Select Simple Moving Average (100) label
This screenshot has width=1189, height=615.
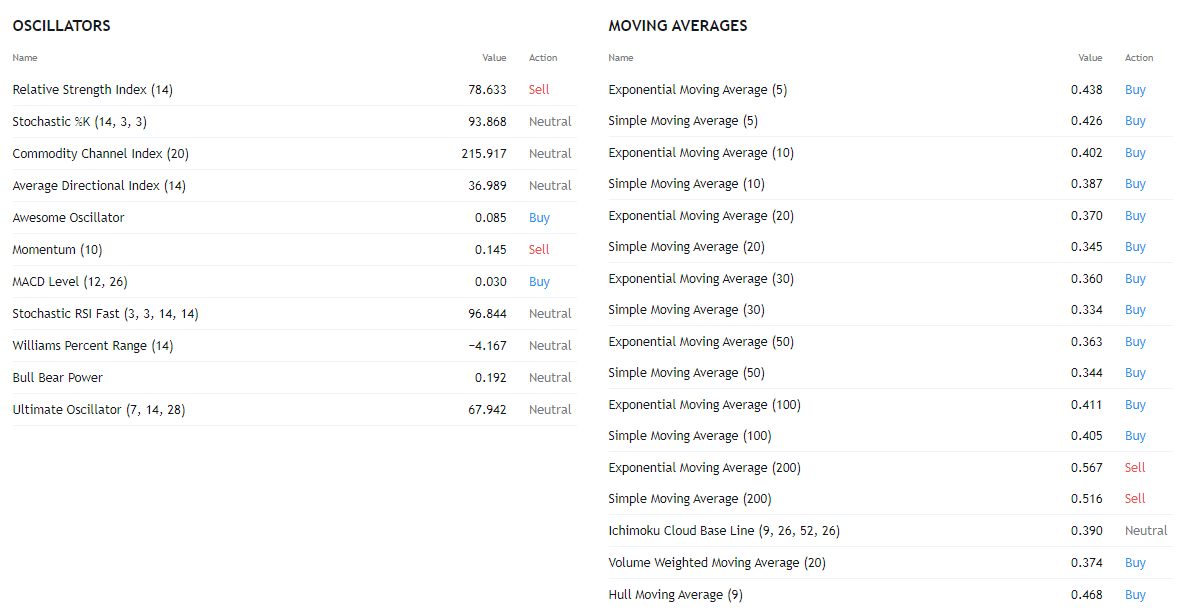[690, 435]
